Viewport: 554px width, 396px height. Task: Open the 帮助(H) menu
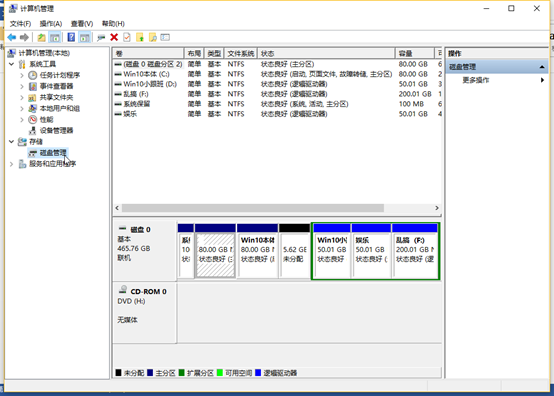tap(113, 24)
